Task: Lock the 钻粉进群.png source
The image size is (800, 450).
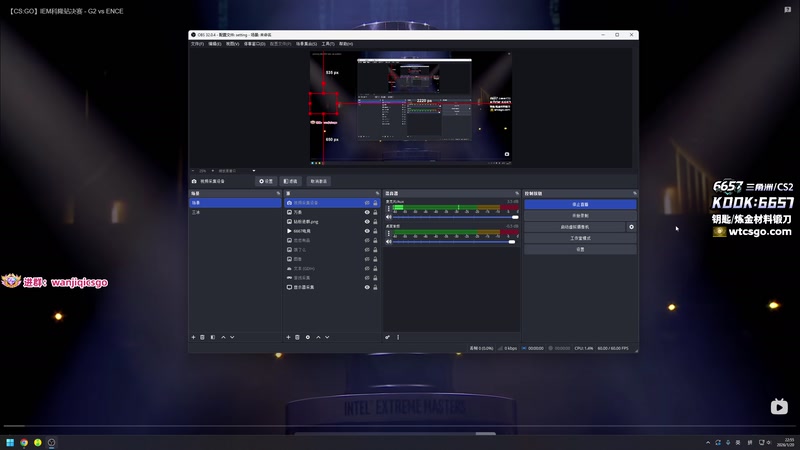Action: (x=375, y=222)
